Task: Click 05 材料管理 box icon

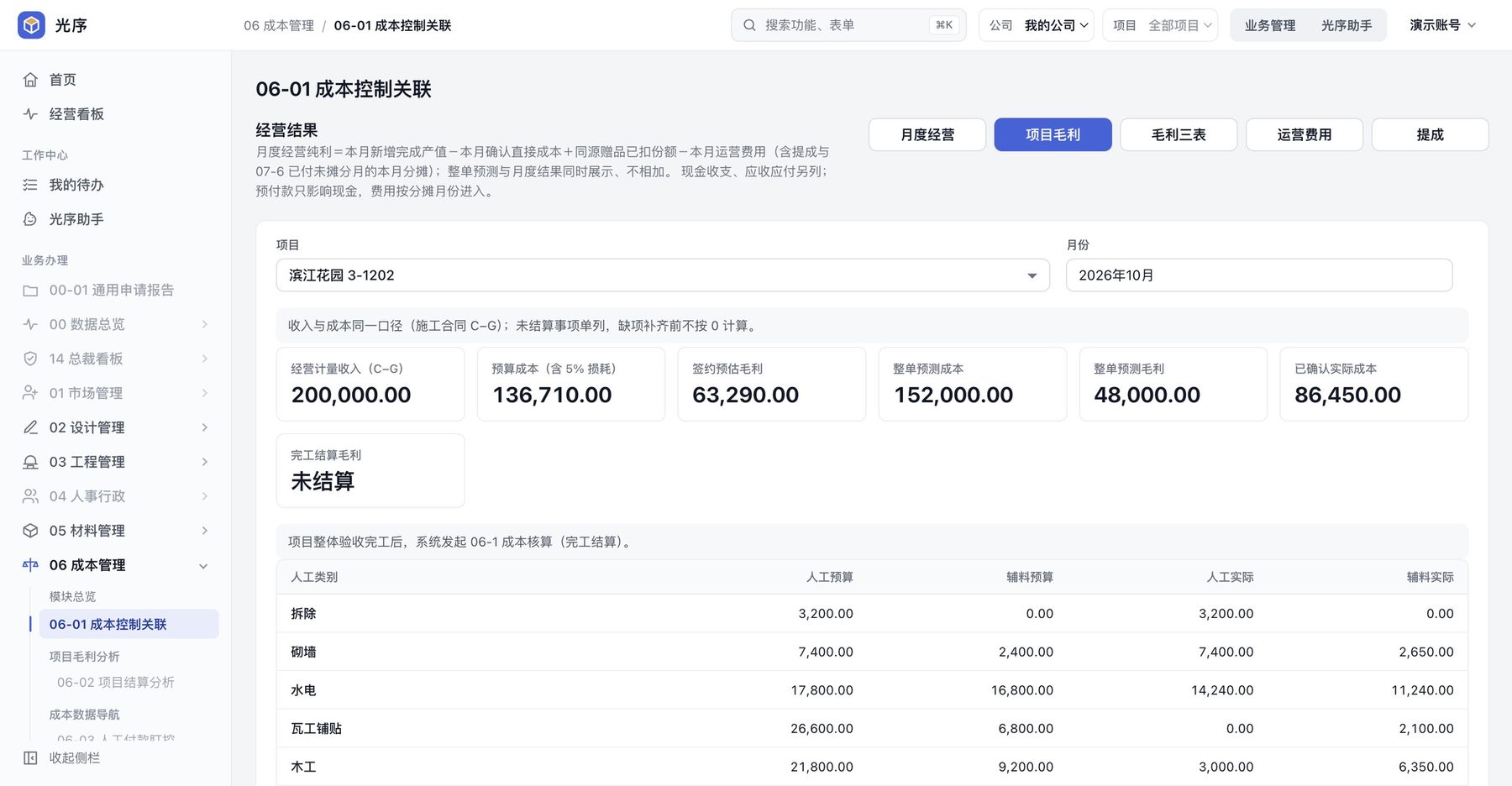Action: pyautogui.click(x=30, y=531)
